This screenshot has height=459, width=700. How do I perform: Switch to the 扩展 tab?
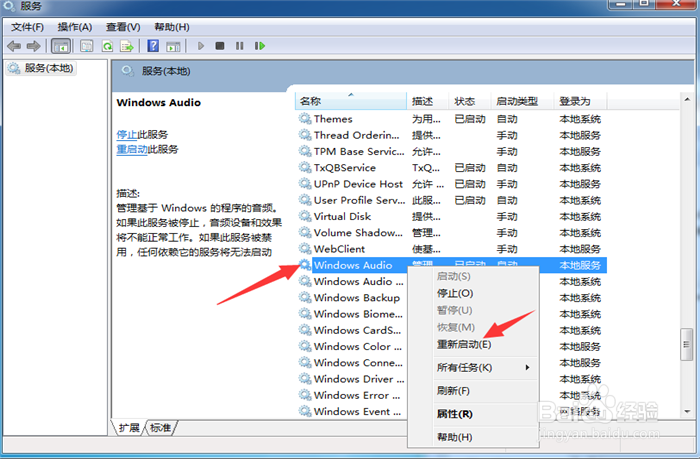click(x=129, y=428)
